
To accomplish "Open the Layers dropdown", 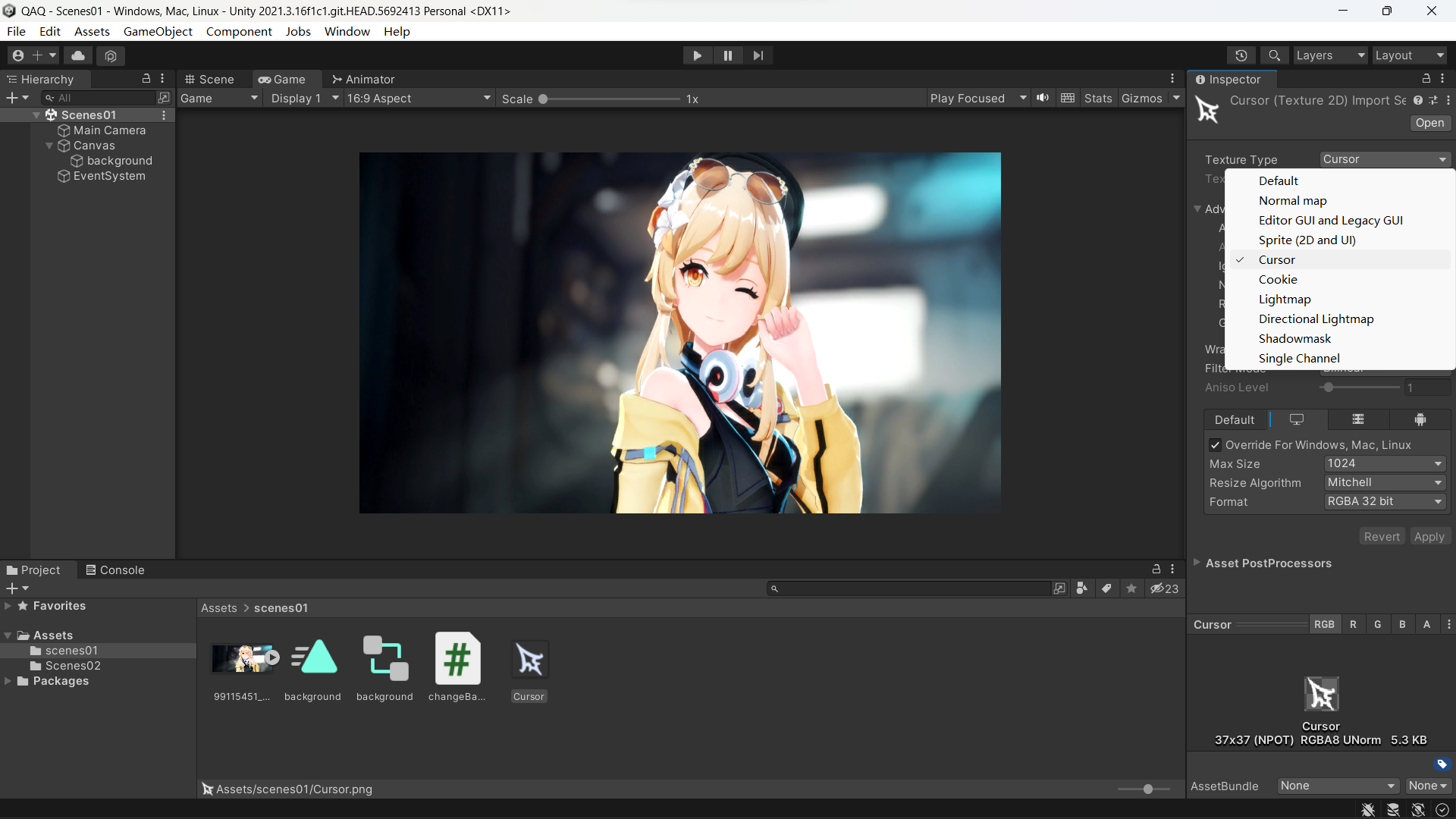I will tap(1330, 55).
